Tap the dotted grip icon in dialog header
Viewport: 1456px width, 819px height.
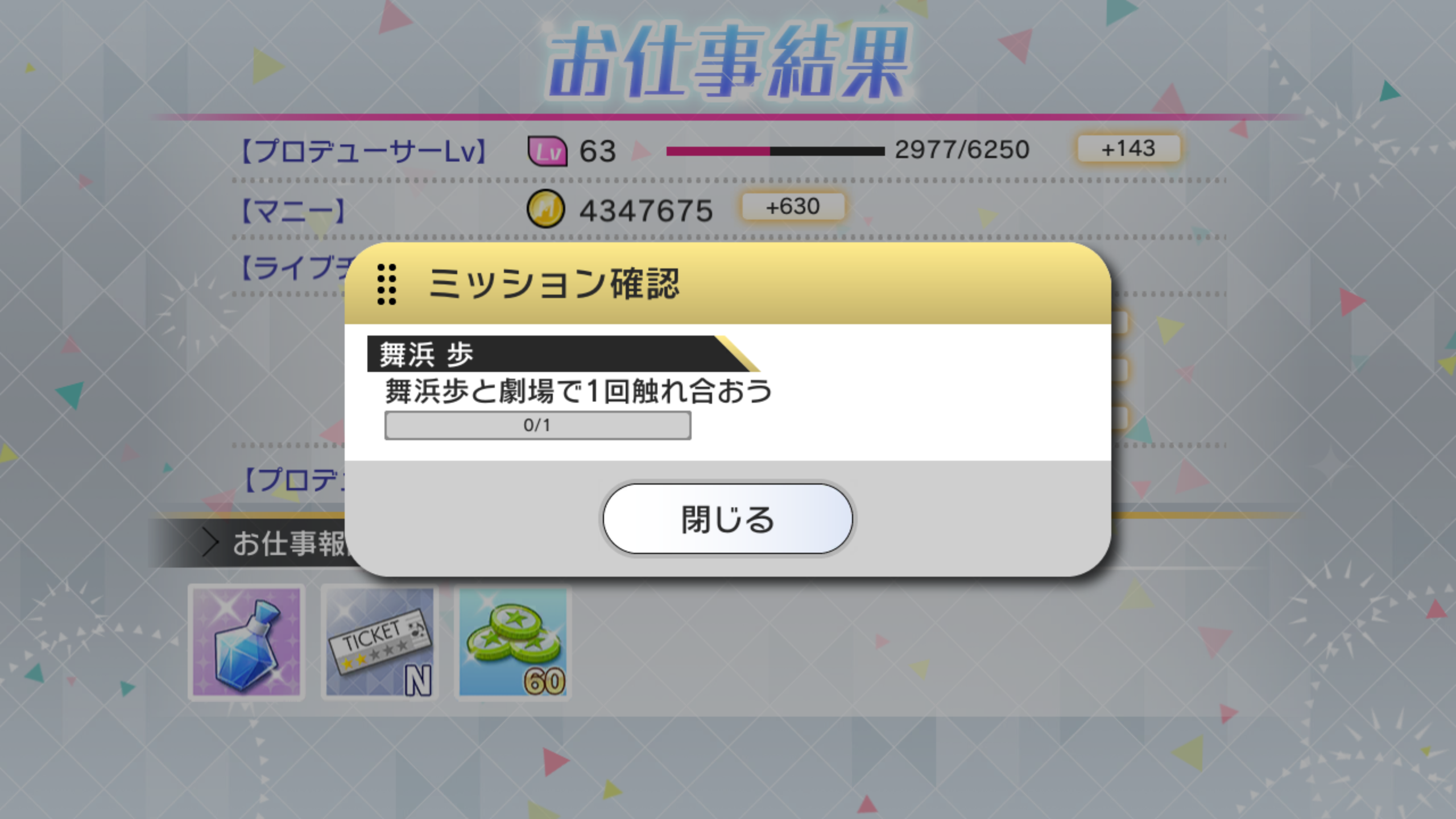pos(387,284)
